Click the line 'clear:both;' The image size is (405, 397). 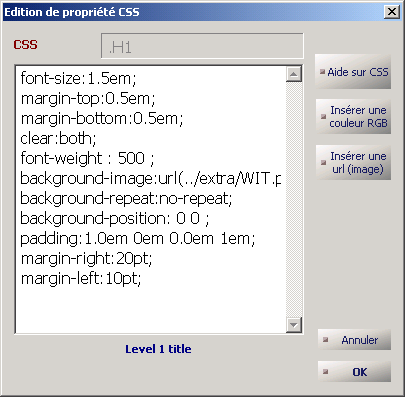pos(58,139)
